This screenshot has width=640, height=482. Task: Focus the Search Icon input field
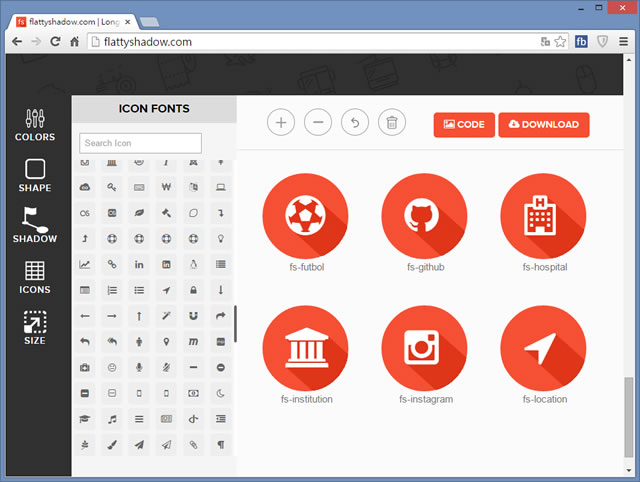140,143
